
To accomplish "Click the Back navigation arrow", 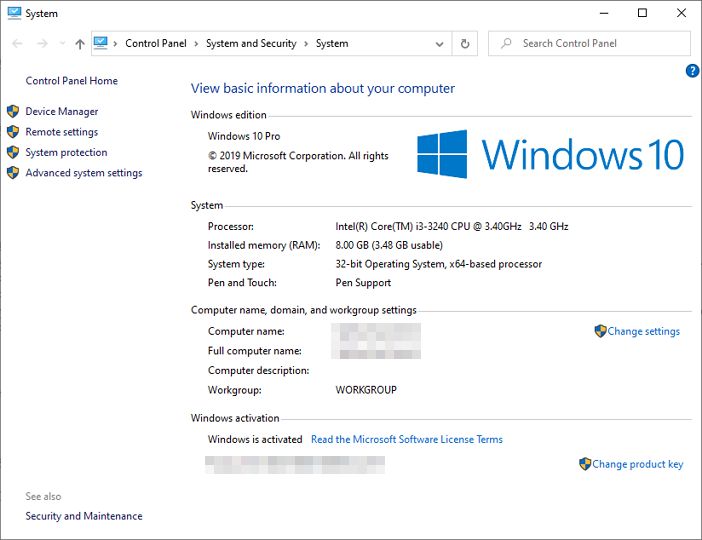I will coord(17,43).
